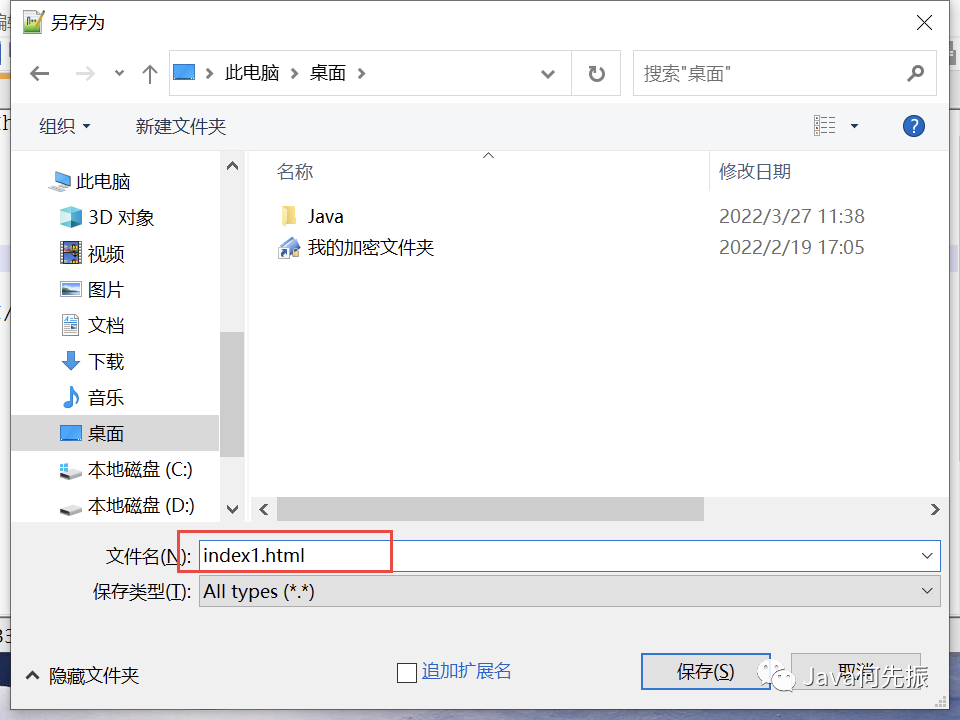This screenshot has width=960, height=720.
Task: Refresh the current folder listing
Action: point(596,73)
